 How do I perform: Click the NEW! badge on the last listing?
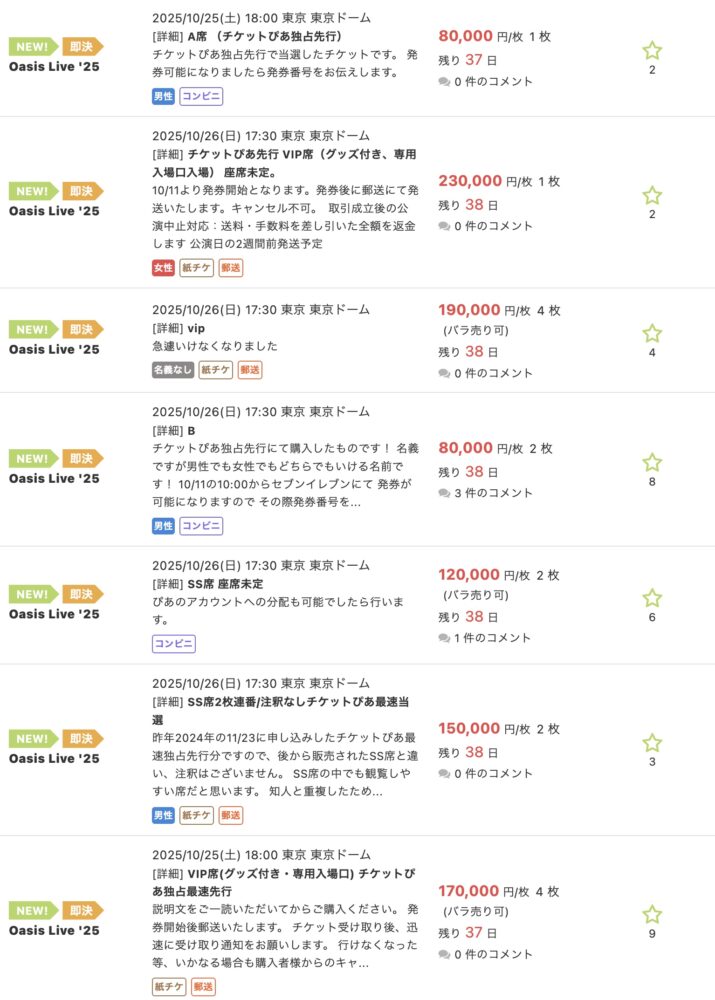click(33, 911)
